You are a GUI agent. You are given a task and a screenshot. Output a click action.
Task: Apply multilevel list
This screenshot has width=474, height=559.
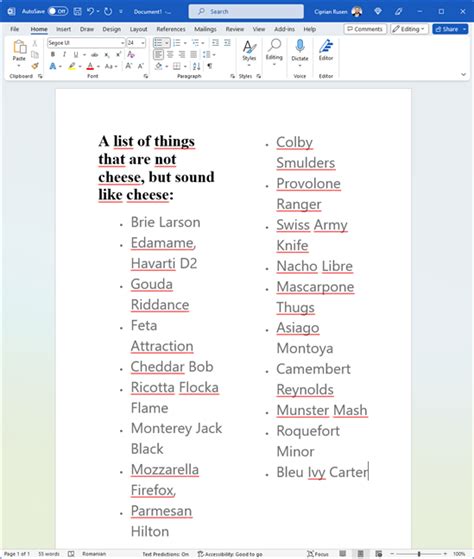click(195, 43)
